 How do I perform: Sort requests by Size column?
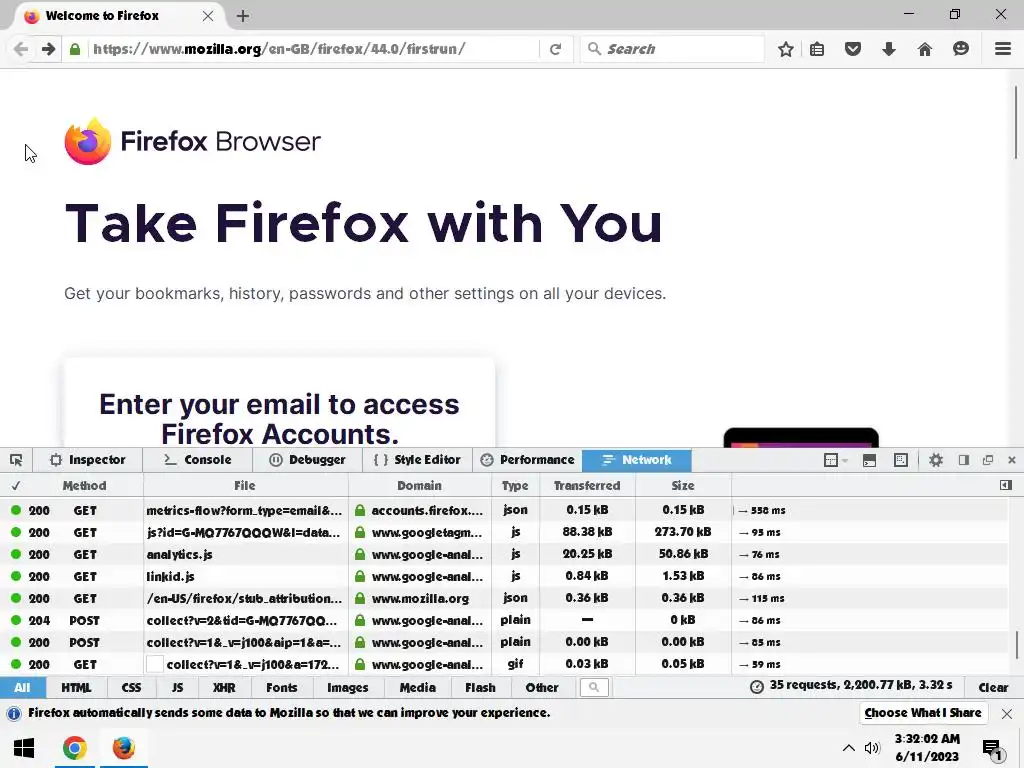click(683, 486)
